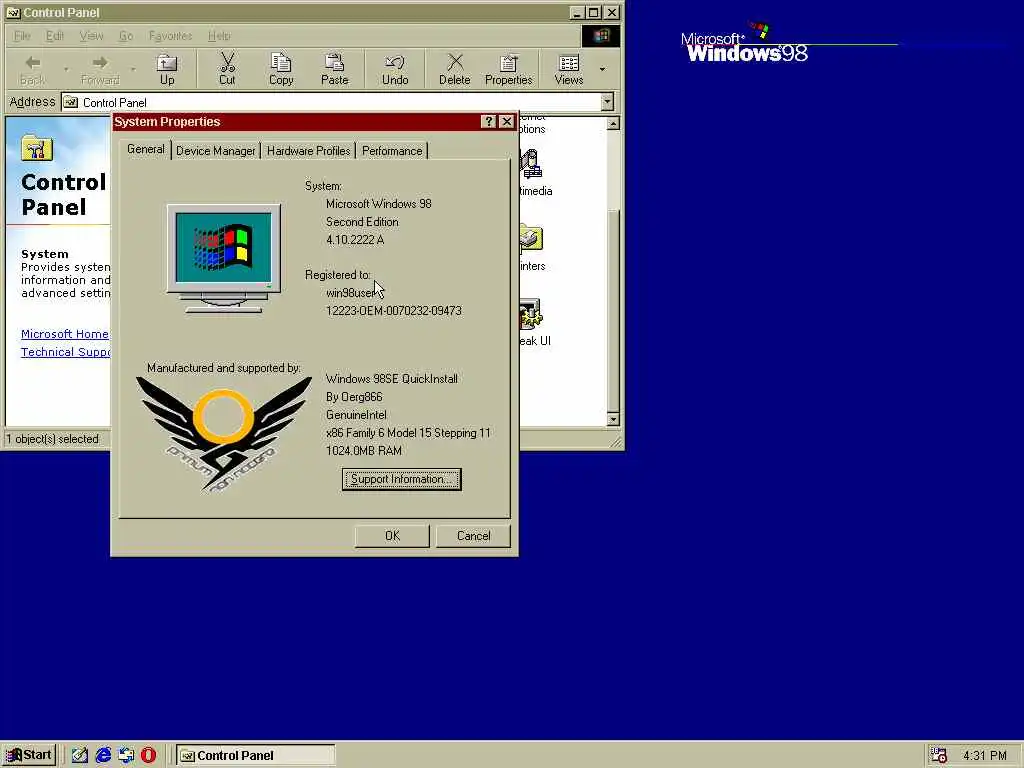Click the Windows logo throbber in toolbar
Screen dimensions: 1024x768
[x=601, y=36]
